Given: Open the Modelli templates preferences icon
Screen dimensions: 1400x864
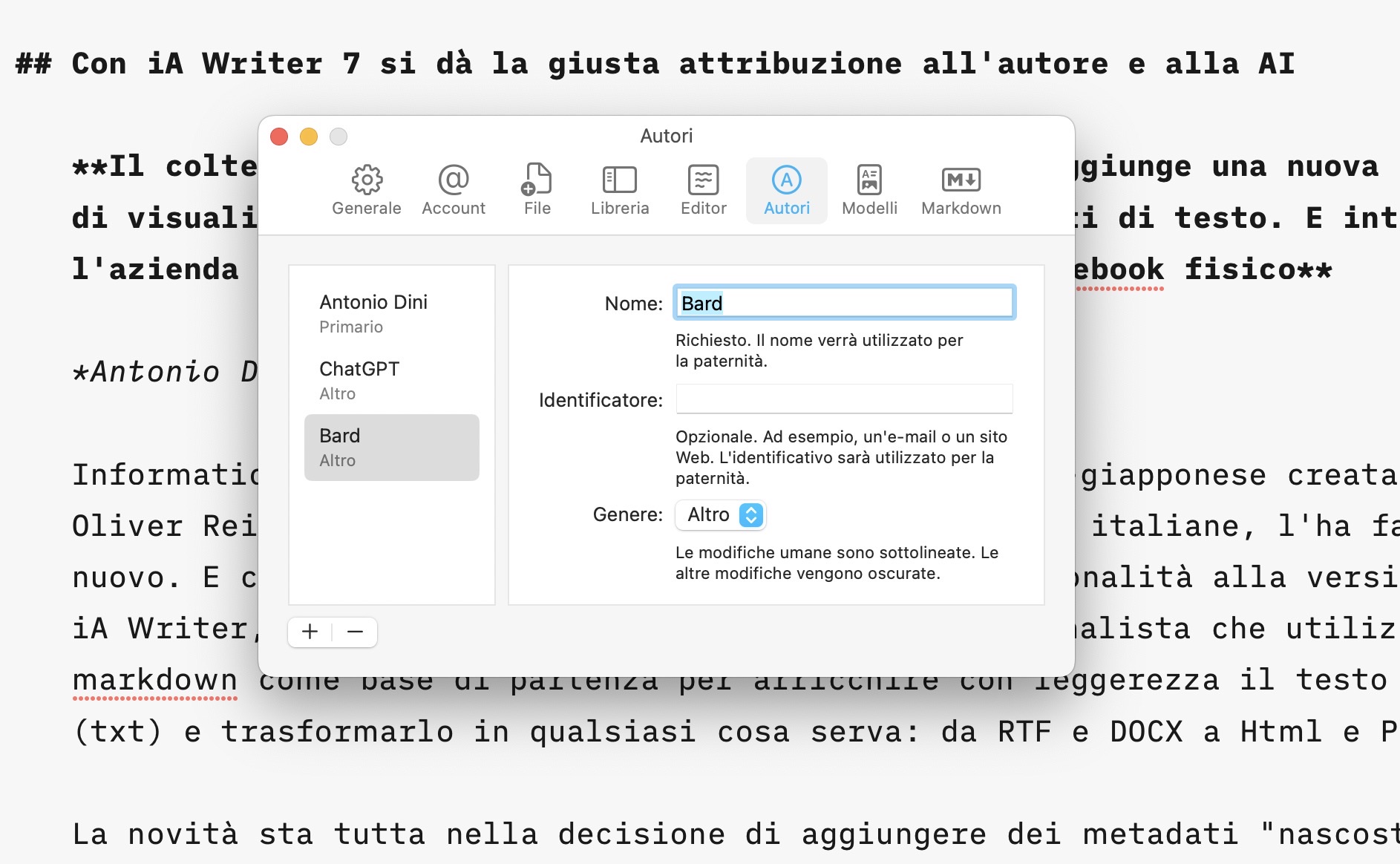Looking at the screenshot, I should coord(870,190).
